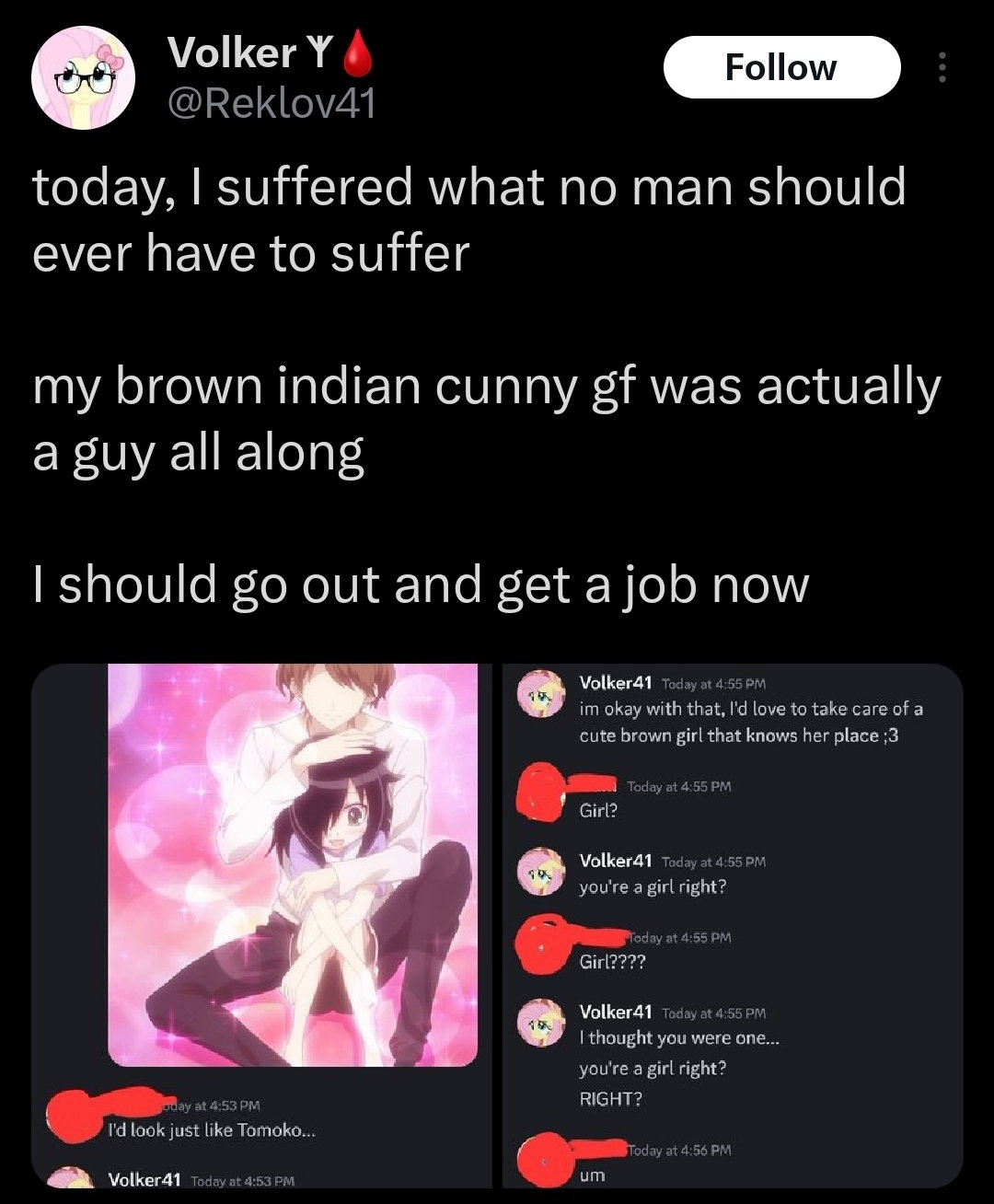
Task: Click the 'I should go out and get a job now' line
Action: [421, 584]
